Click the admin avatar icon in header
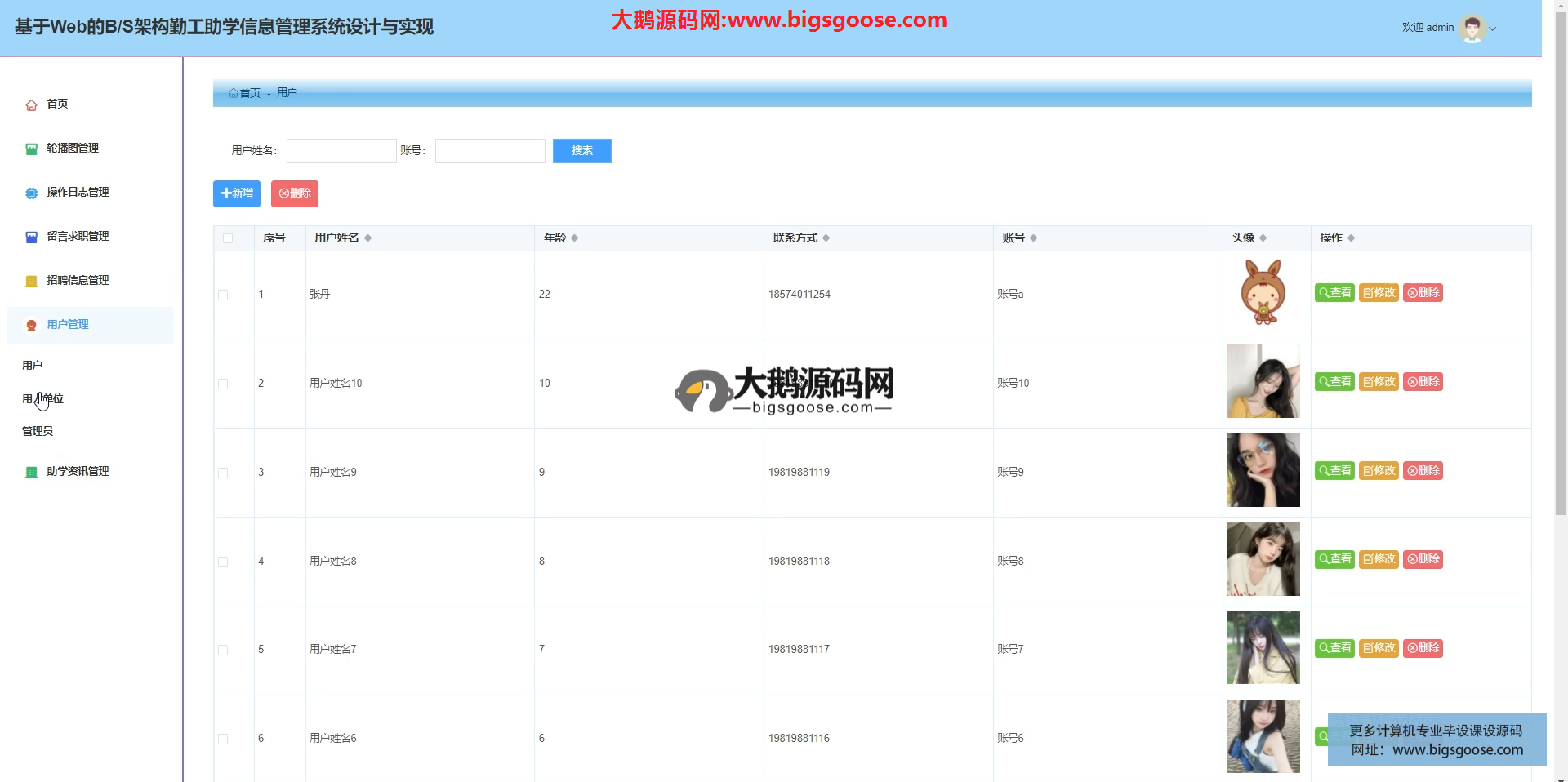1568x782 pixels. point(1472,29)
